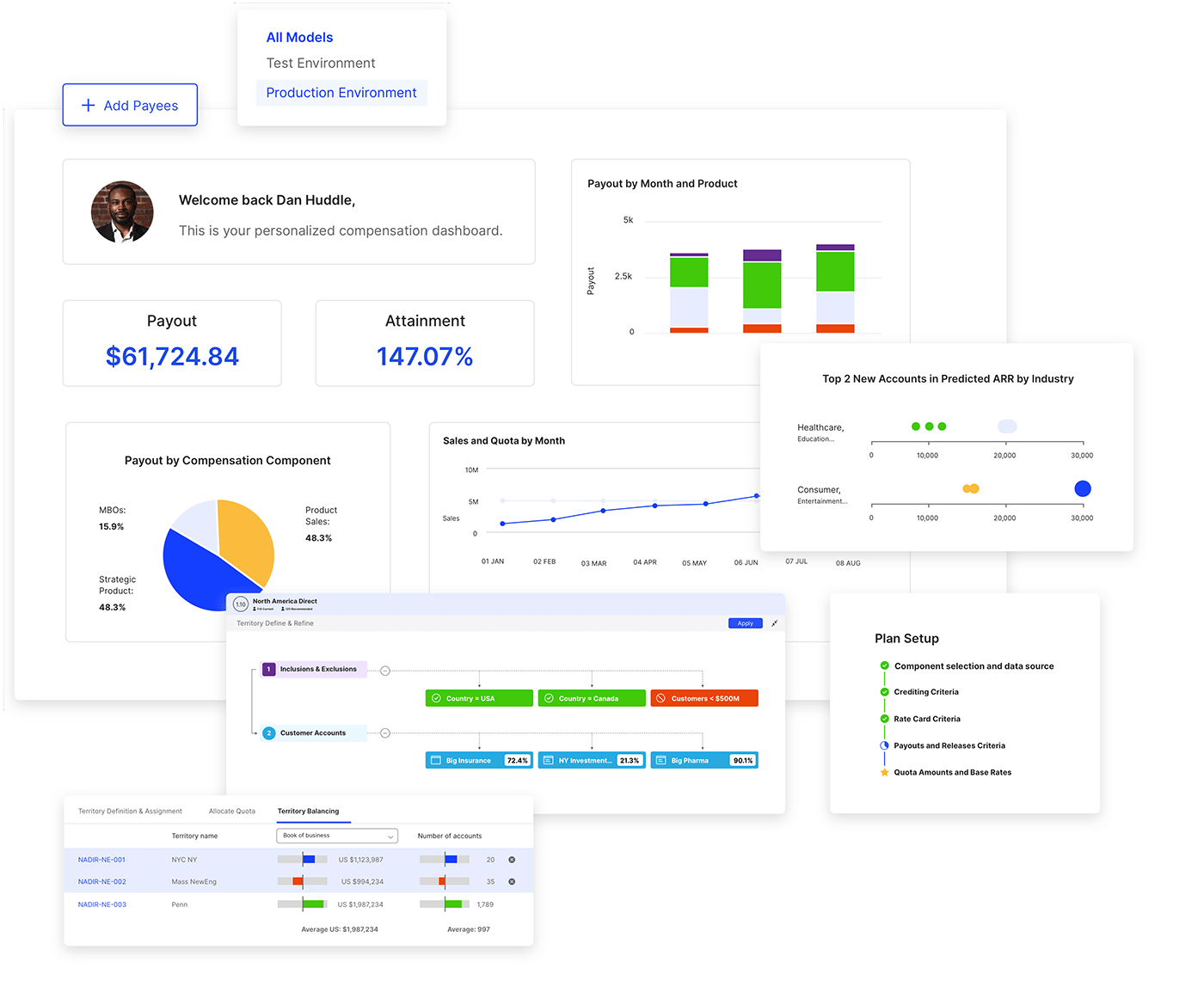Open the expand arrows beside the Apply button

pos(775,623)
